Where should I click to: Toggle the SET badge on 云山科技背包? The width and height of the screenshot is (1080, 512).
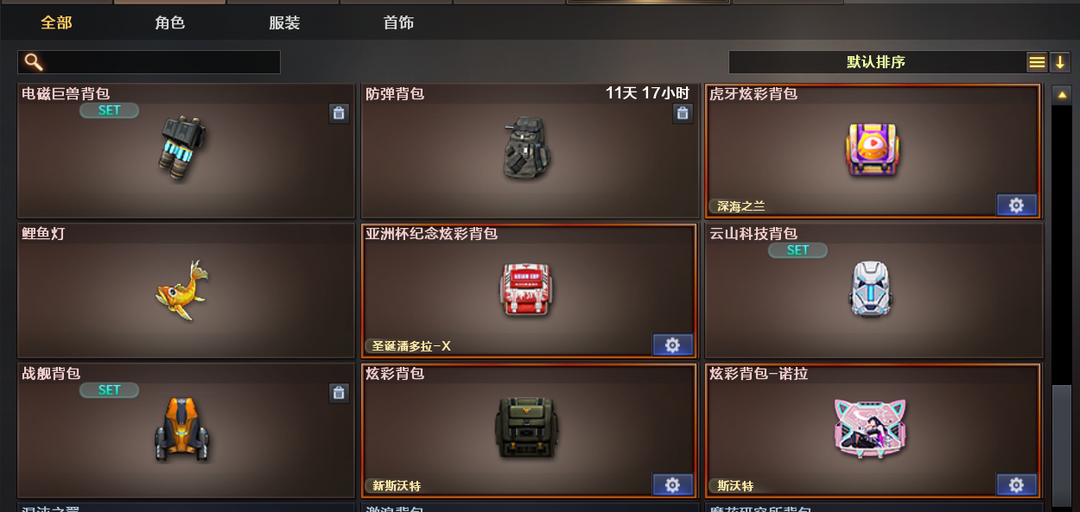click(798, 250)
